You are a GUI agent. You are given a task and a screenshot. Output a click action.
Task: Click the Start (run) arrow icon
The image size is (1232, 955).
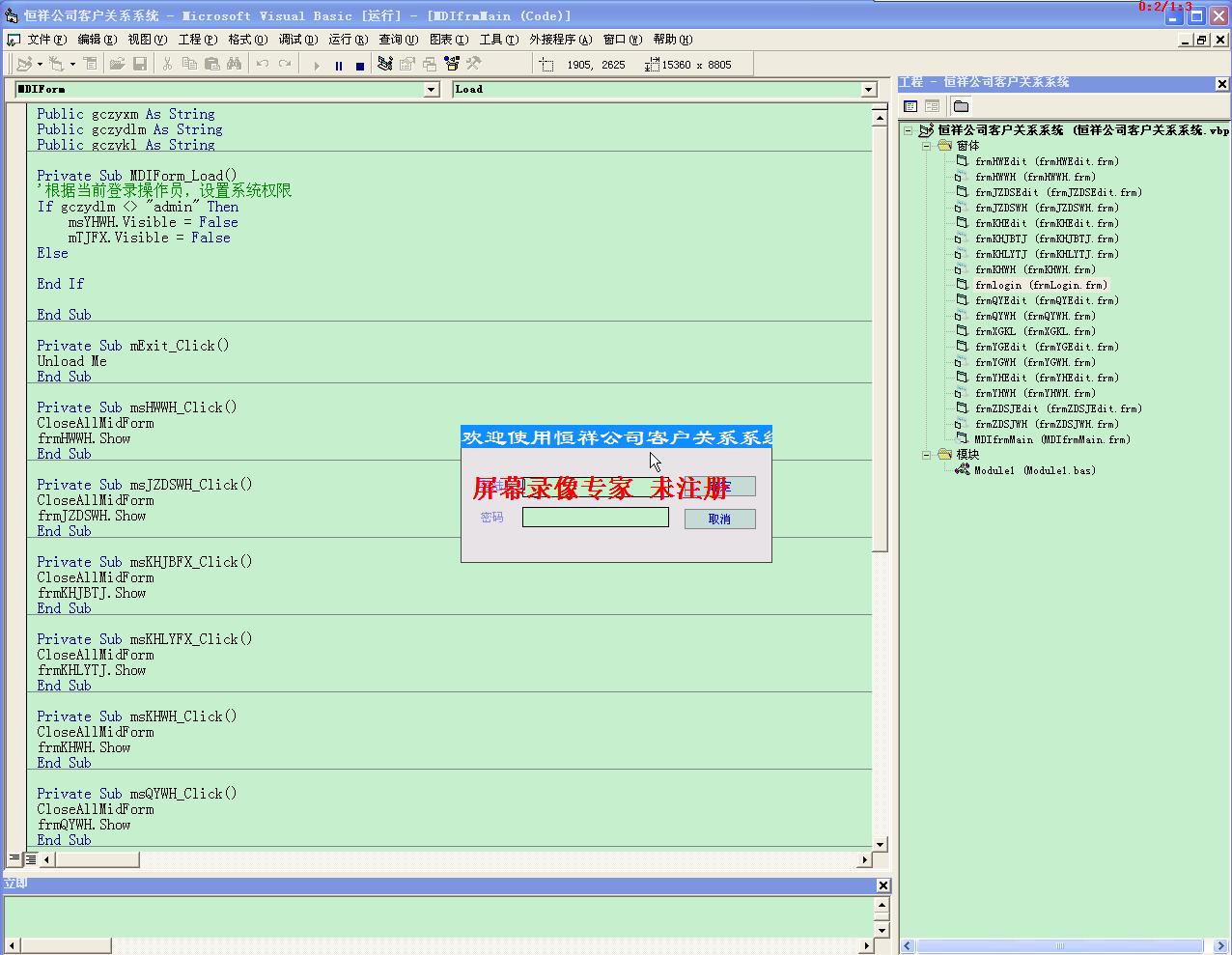(316, 65)
